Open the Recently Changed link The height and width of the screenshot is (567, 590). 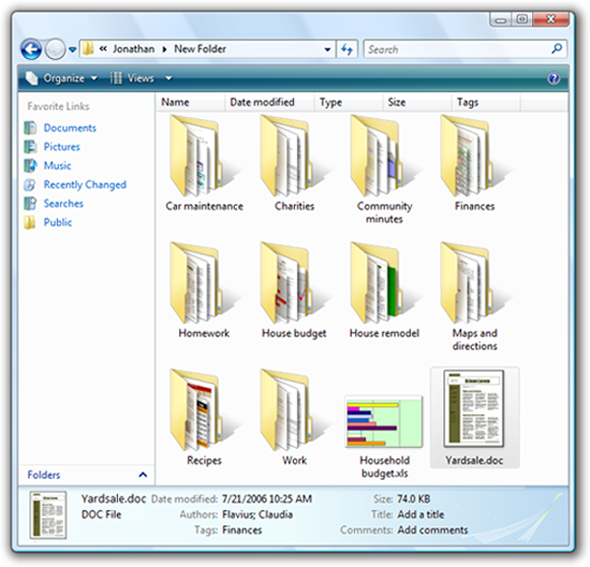[x=85, y=185]
